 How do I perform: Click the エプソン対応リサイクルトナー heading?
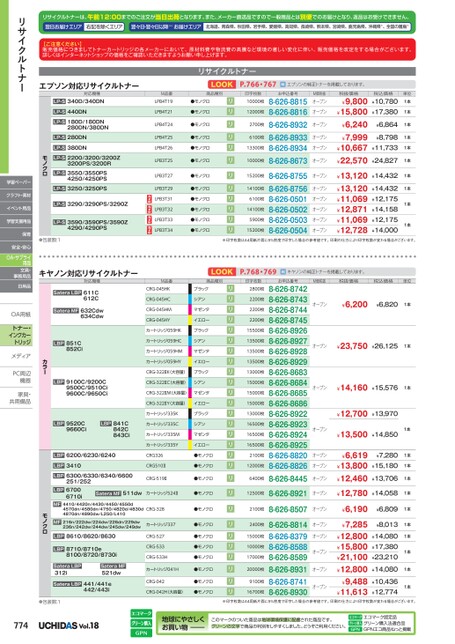(x=89, y=86)
